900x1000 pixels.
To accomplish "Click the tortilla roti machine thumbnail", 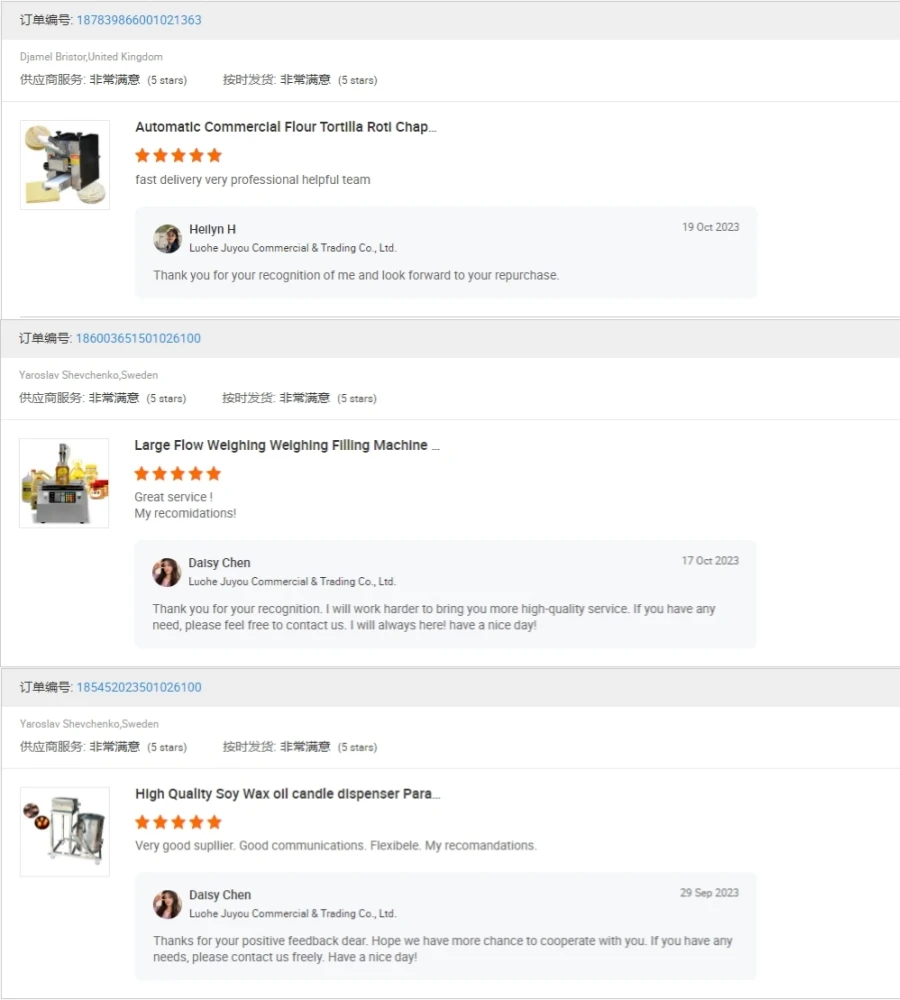I will click(64, 165).
